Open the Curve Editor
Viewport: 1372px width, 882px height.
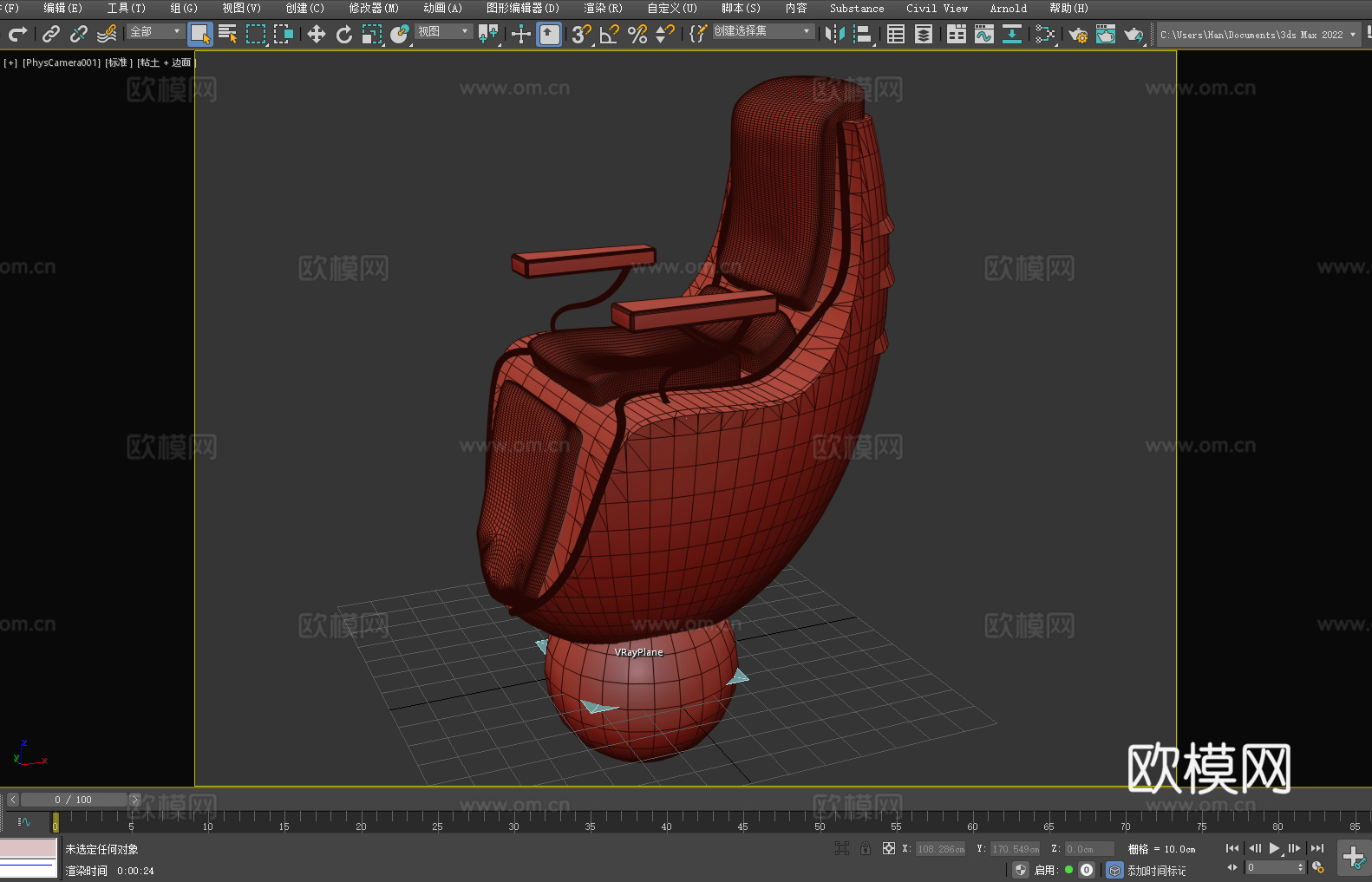pos(984,34)
